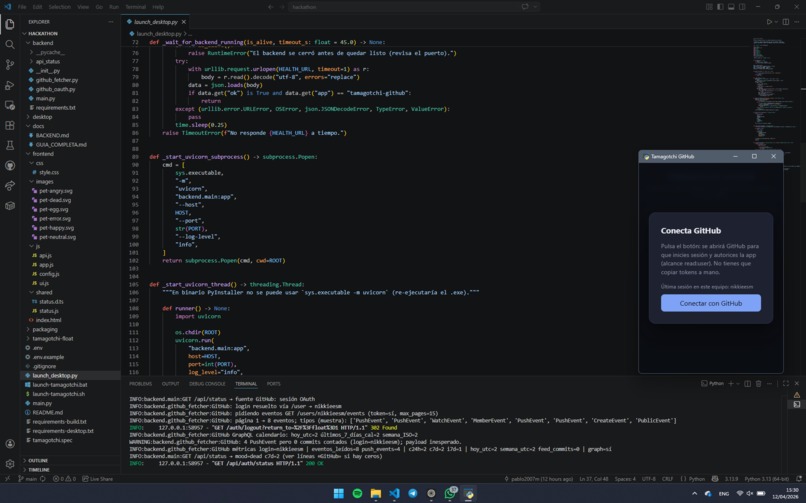Open the Source Control view
The height and width of the screenshot is (503, 806).
coord(10,65)
